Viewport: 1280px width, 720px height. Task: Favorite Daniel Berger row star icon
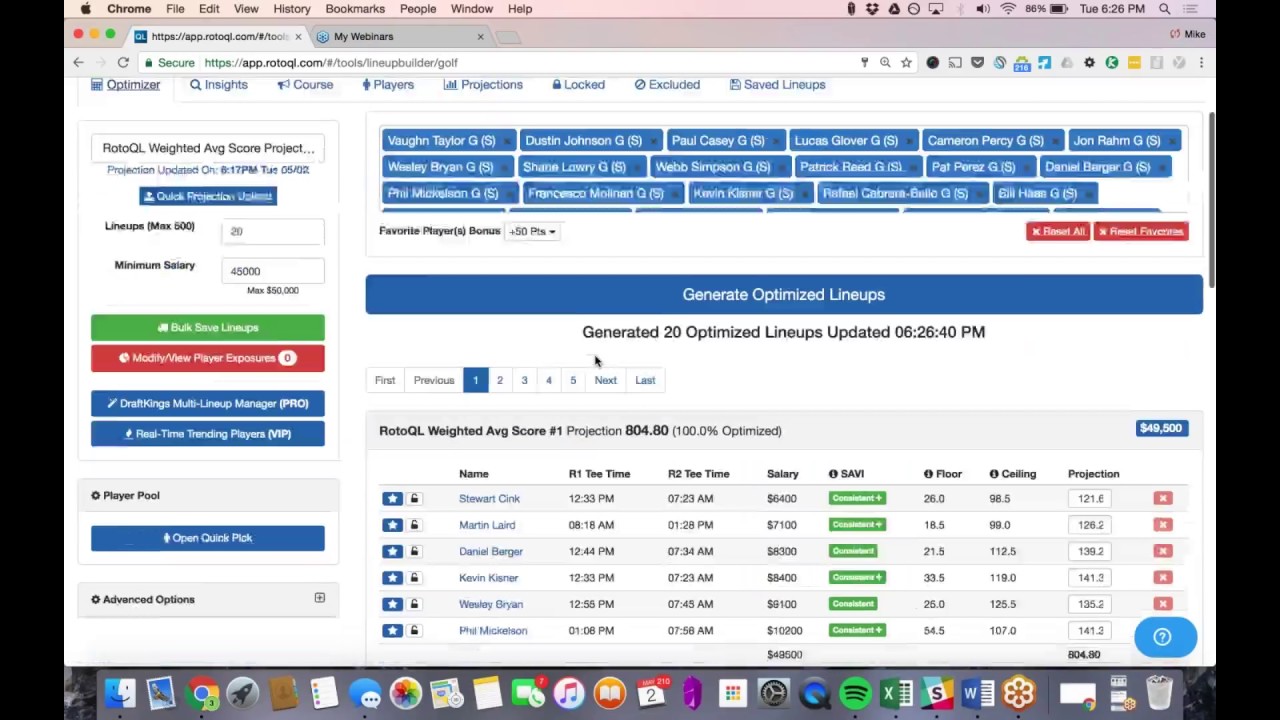pyautogui.click(x=392, y=551)
